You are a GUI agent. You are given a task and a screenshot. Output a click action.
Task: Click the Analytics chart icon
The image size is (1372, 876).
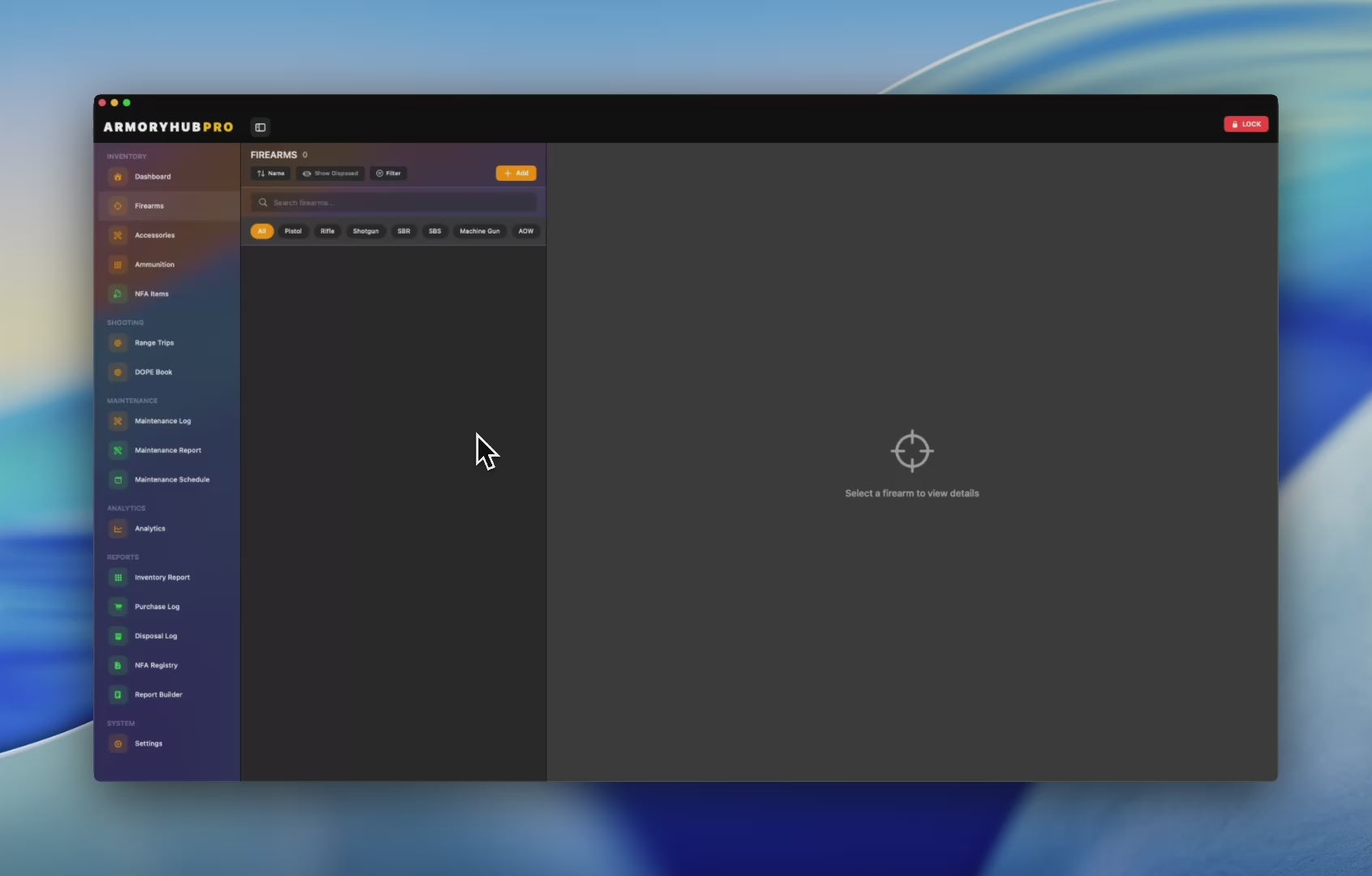pos(118,529)
